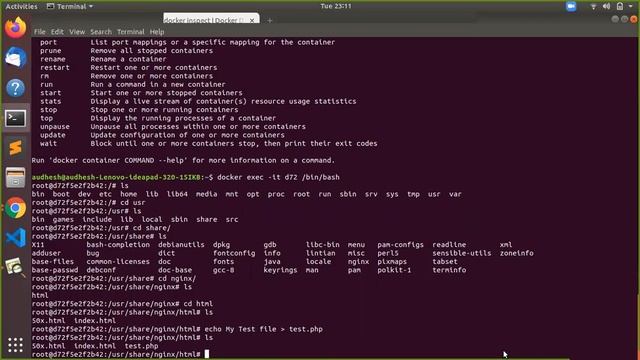Screen dimensions: 640x360
Task: Open the Help icon in dock
Action: 16,88
